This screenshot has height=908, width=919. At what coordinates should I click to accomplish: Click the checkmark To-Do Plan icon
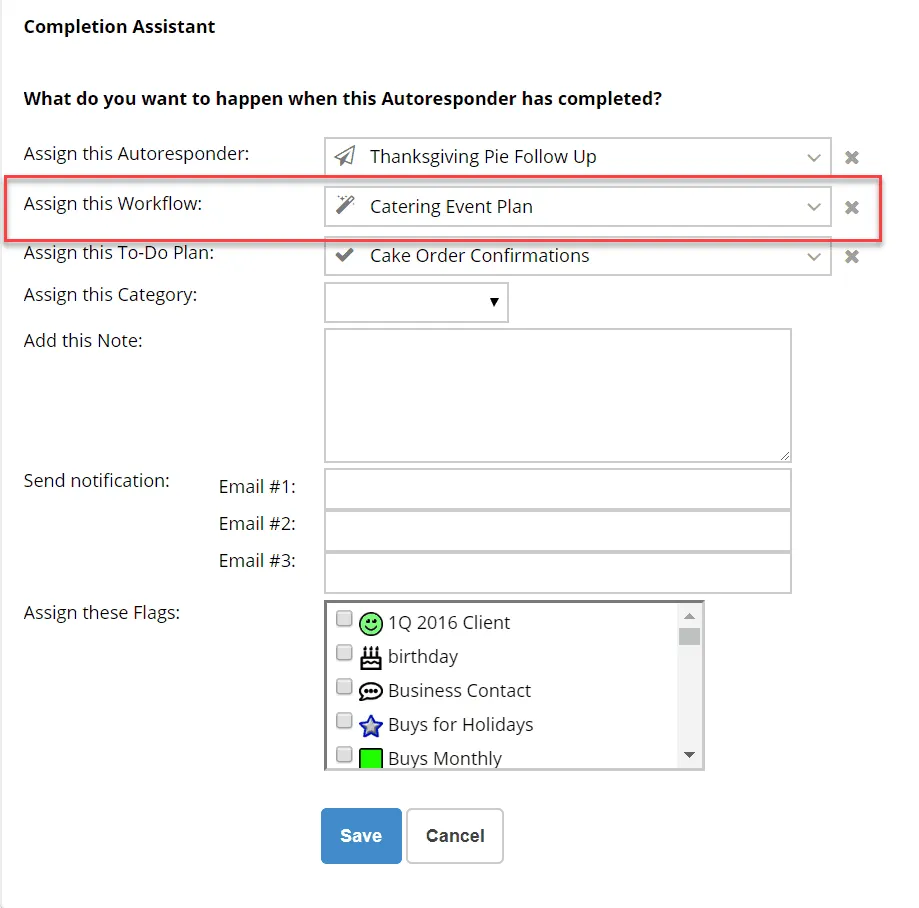point(345,255)
